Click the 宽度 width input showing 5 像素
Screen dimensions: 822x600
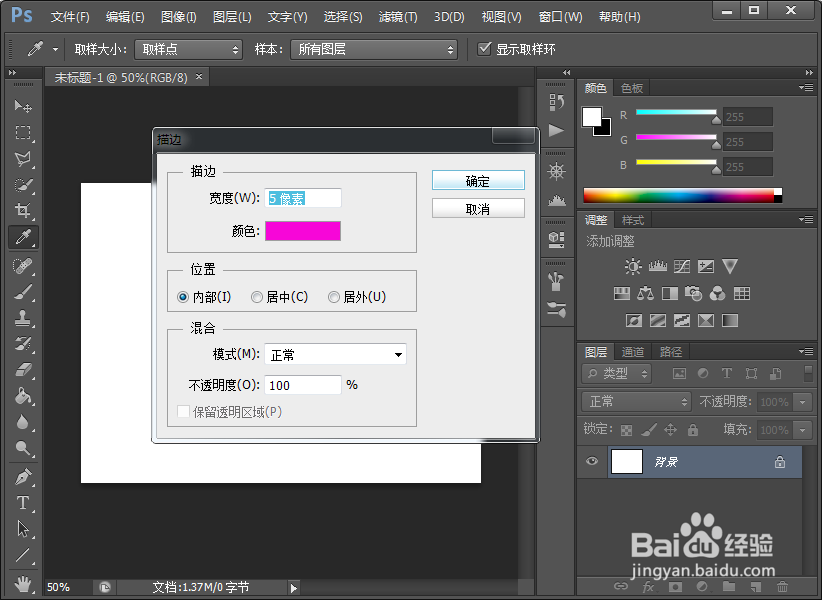point(304,197)
